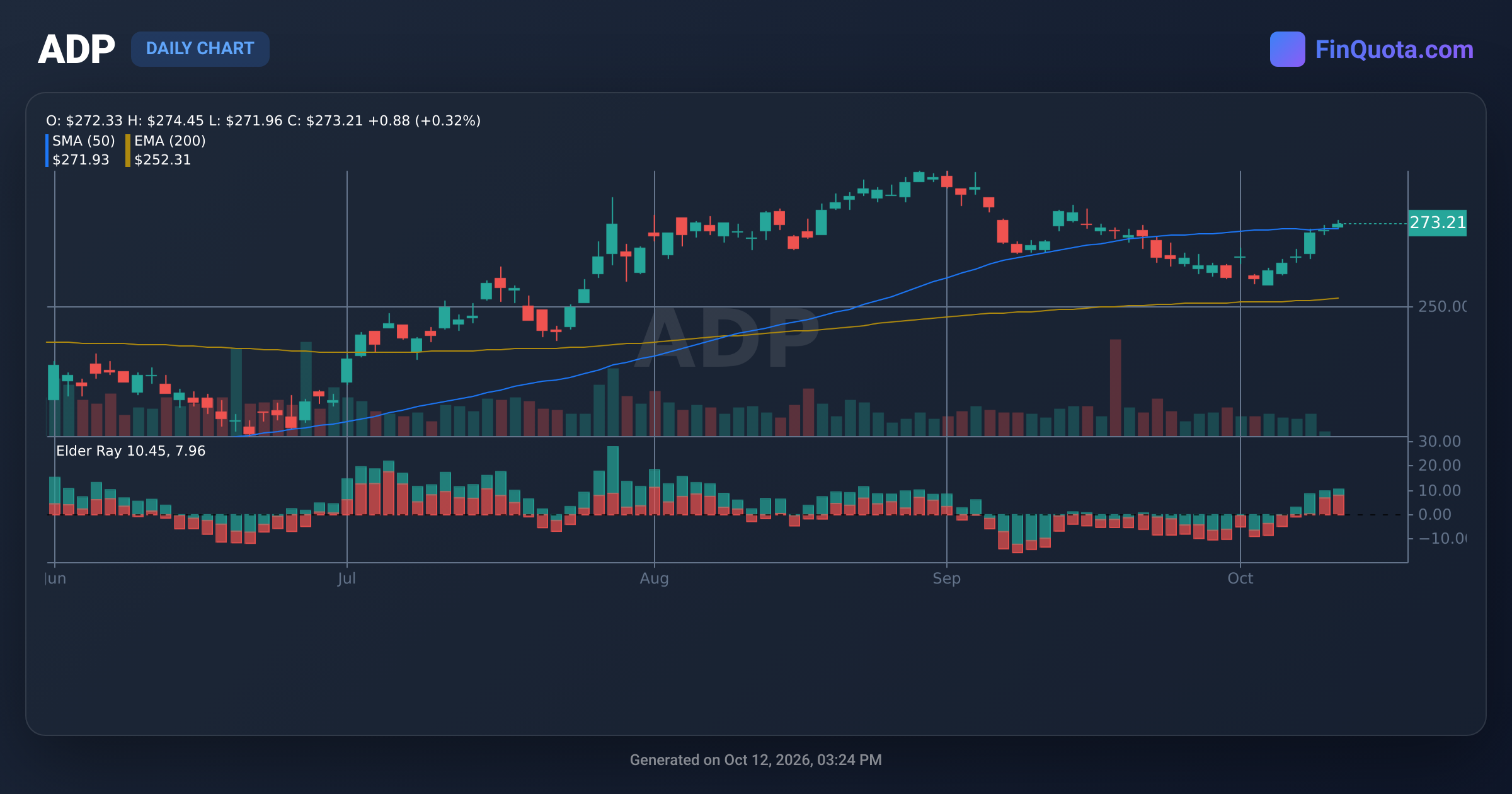Click the Sep date axis label
Image resolution: width=1512 pixels, height=794 pixels.
pyautogui.click(x=946, y=578)
